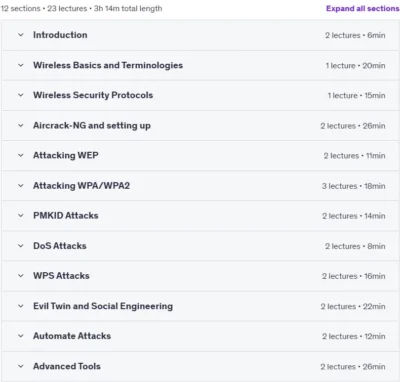Image resolution: width=400 pixels, height=382 pixels.
Task: Click chevron icon beside Attacking WPA/WPA2
Action: 21,186
